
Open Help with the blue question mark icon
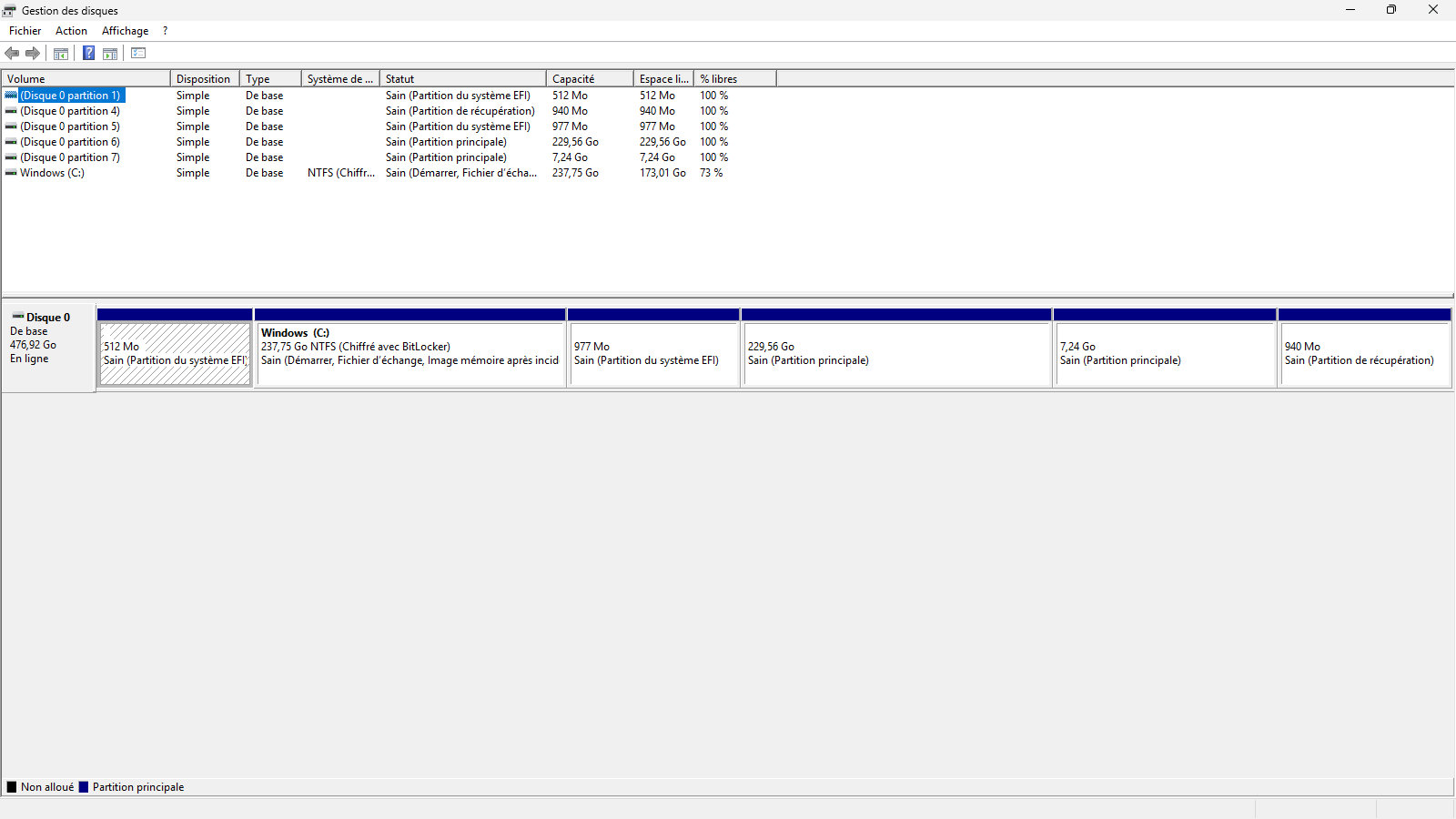88,54
